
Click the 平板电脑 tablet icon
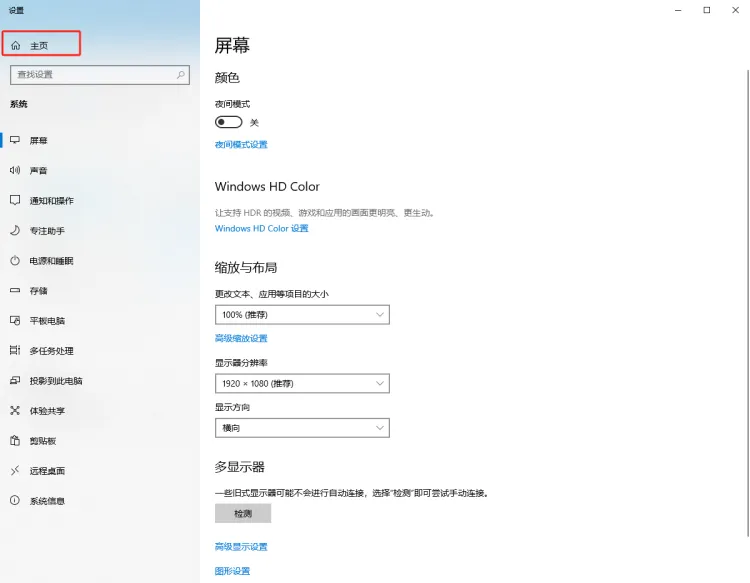point(15,320)
